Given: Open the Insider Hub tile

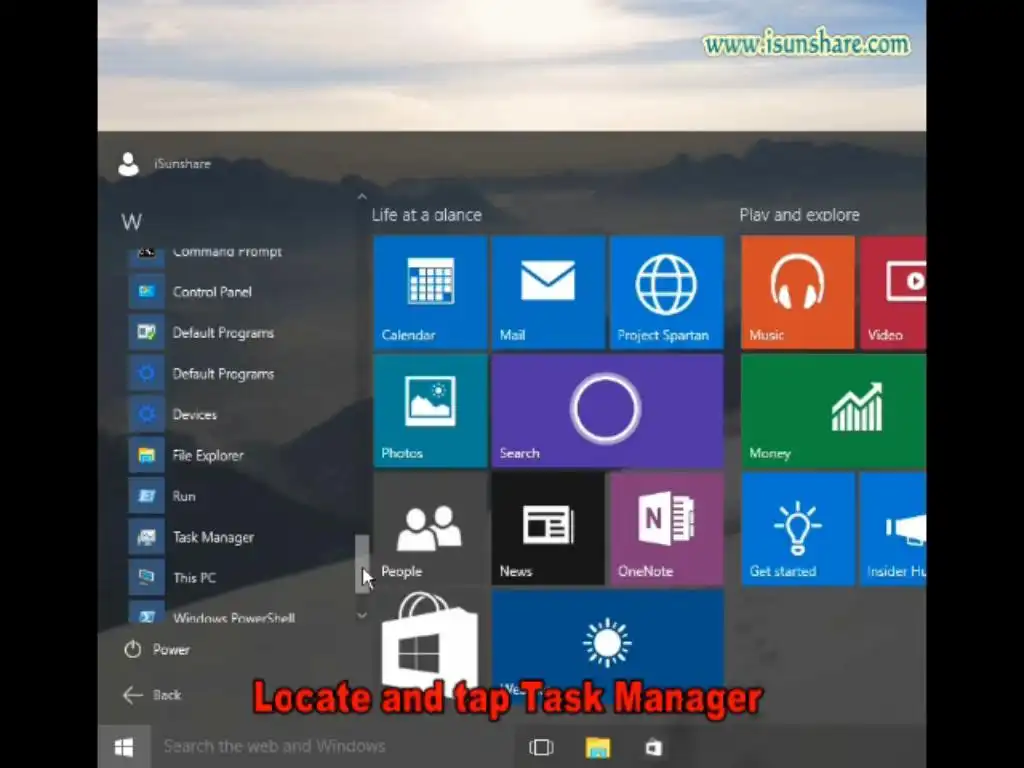Looking at the screenshot, I should point(893,529).
